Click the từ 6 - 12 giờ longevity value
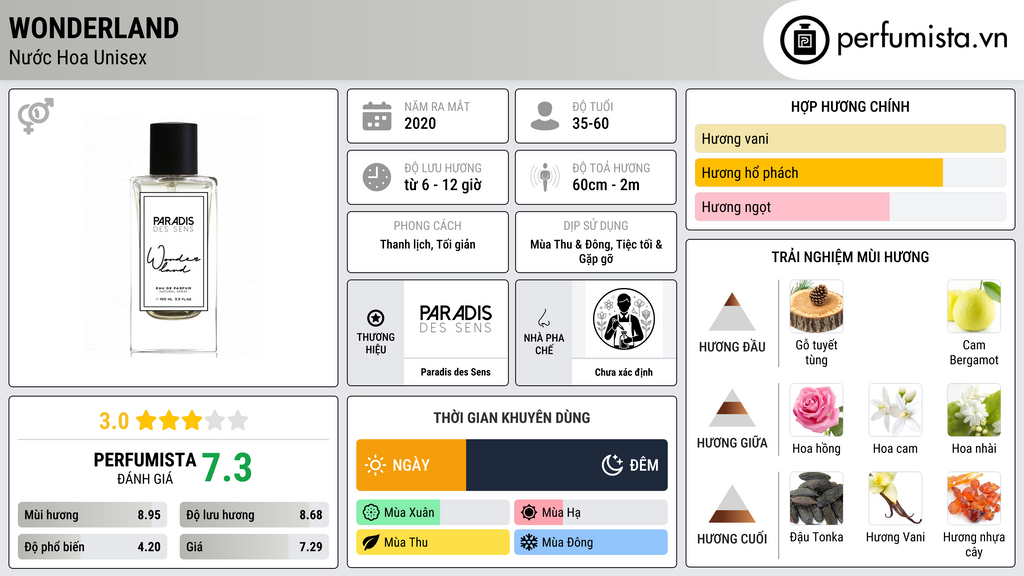Viewport: 1024px width, 576px height. (443, 185)
